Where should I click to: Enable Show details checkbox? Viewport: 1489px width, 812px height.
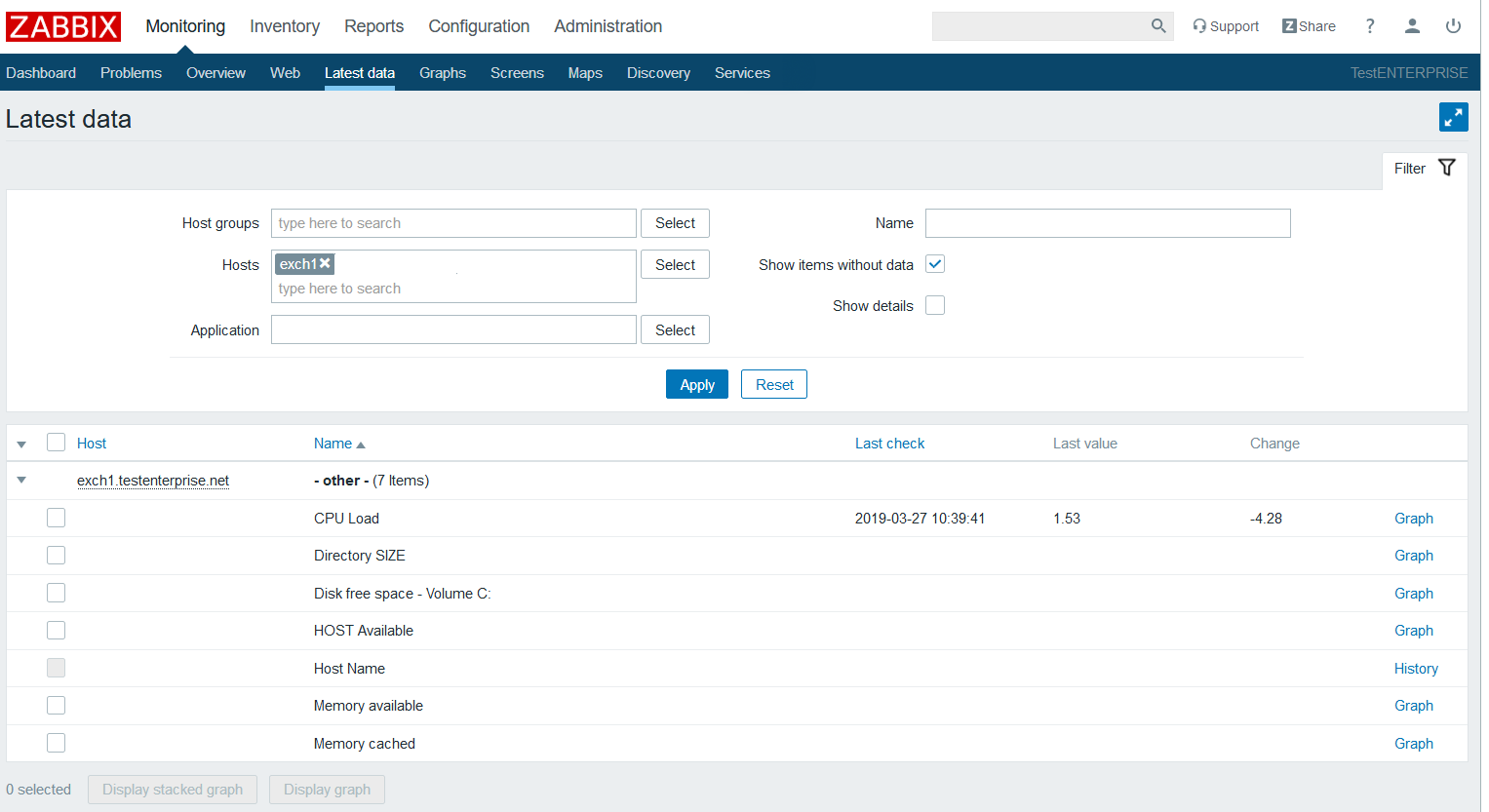click(935, 305)
